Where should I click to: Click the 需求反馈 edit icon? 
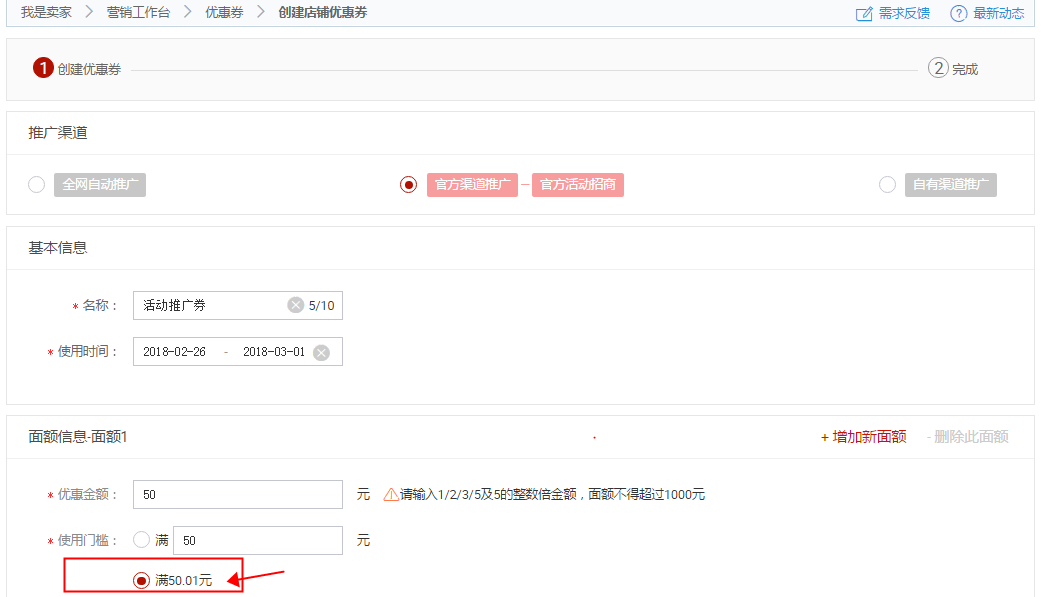[864, 13]
